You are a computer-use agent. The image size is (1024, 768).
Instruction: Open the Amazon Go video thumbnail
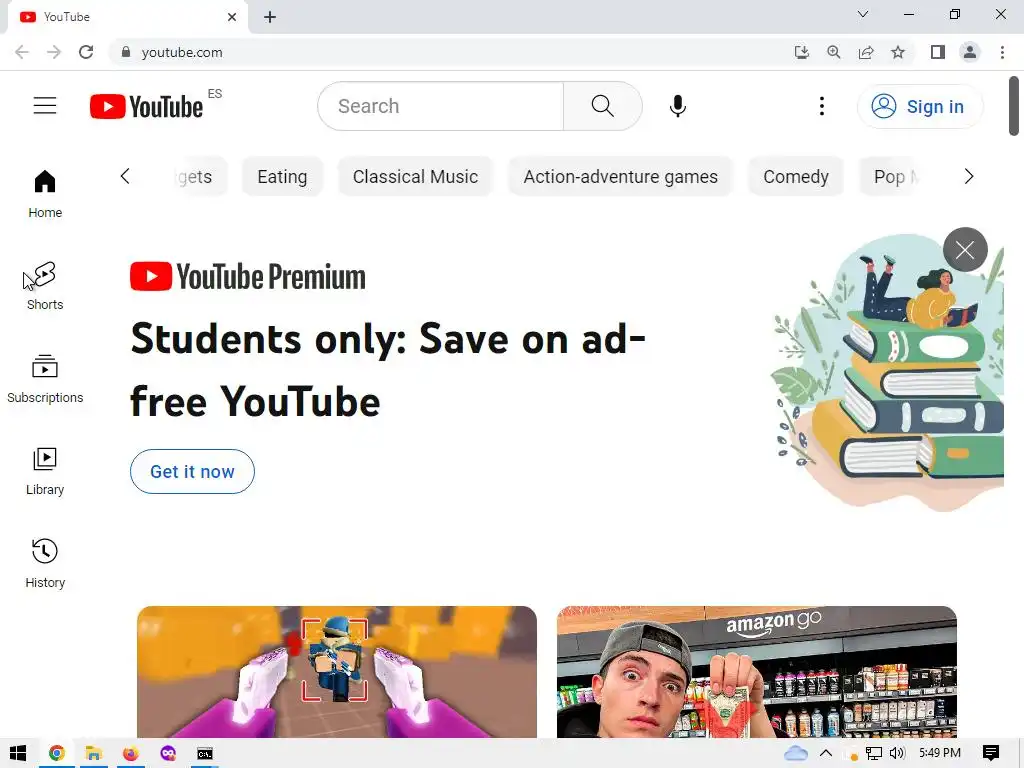(x=757, y=672)
